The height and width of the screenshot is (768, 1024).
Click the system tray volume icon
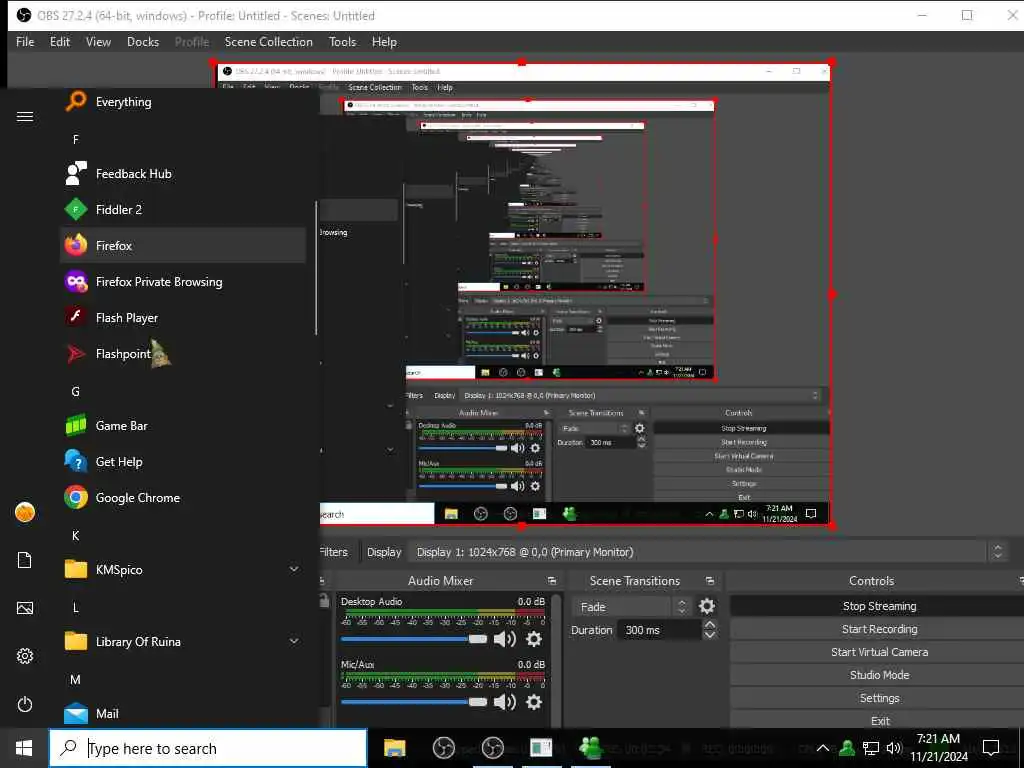(894, 748)
